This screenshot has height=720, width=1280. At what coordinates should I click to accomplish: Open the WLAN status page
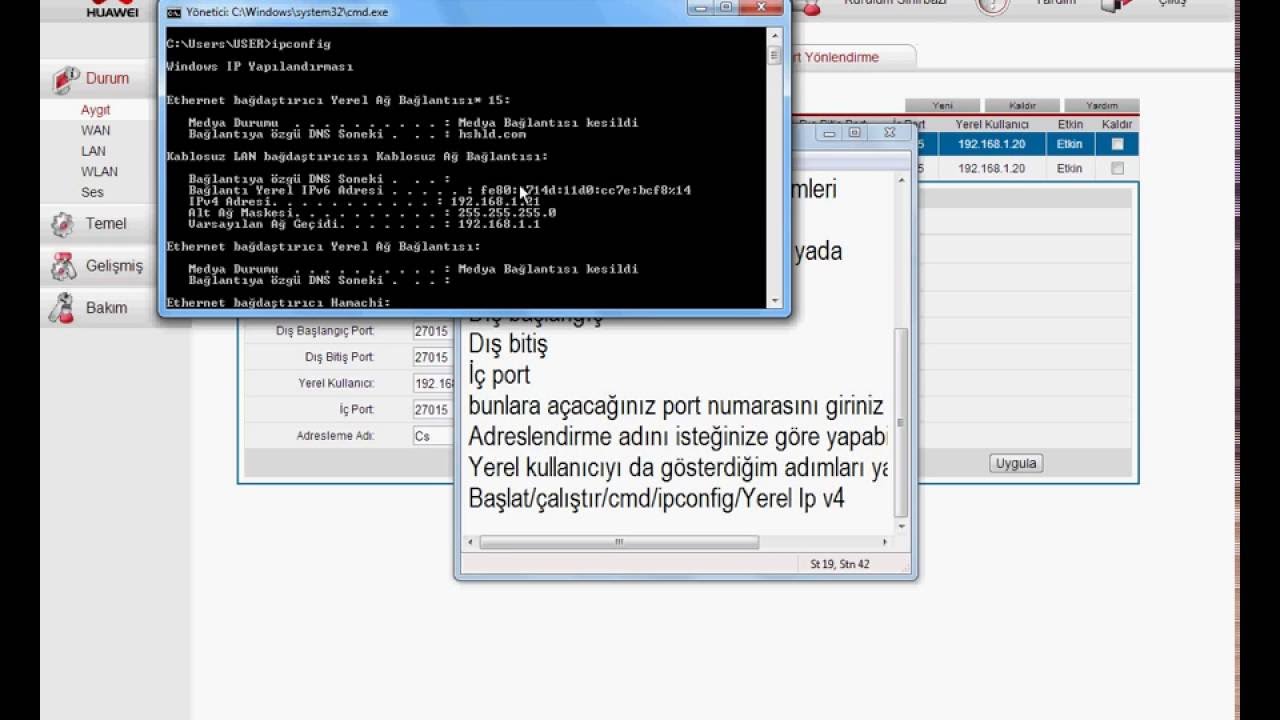99,171
